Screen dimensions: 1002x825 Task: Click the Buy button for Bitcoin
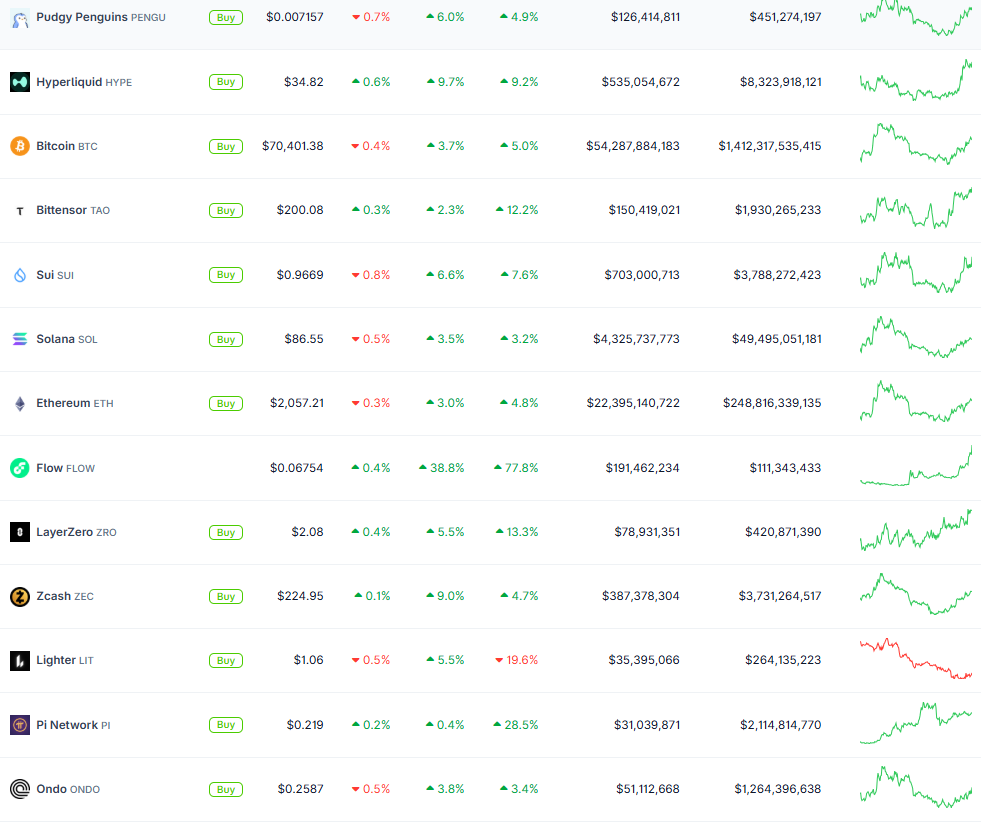[x=225, y=146]
